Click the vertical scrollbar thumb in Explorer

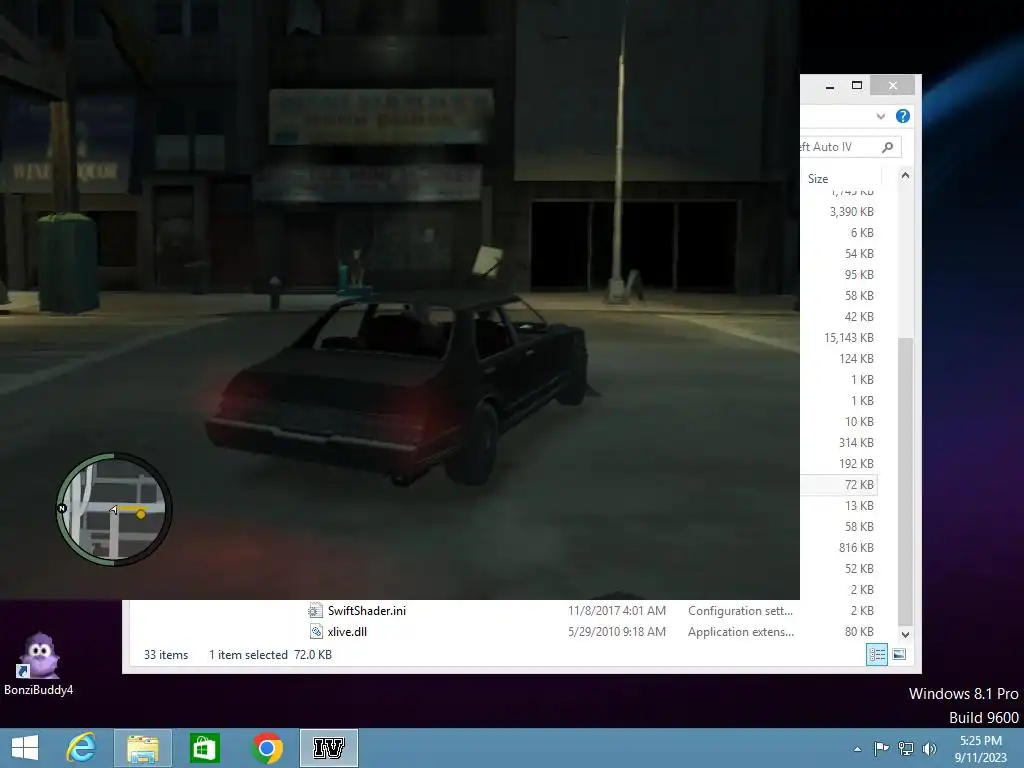905,482
